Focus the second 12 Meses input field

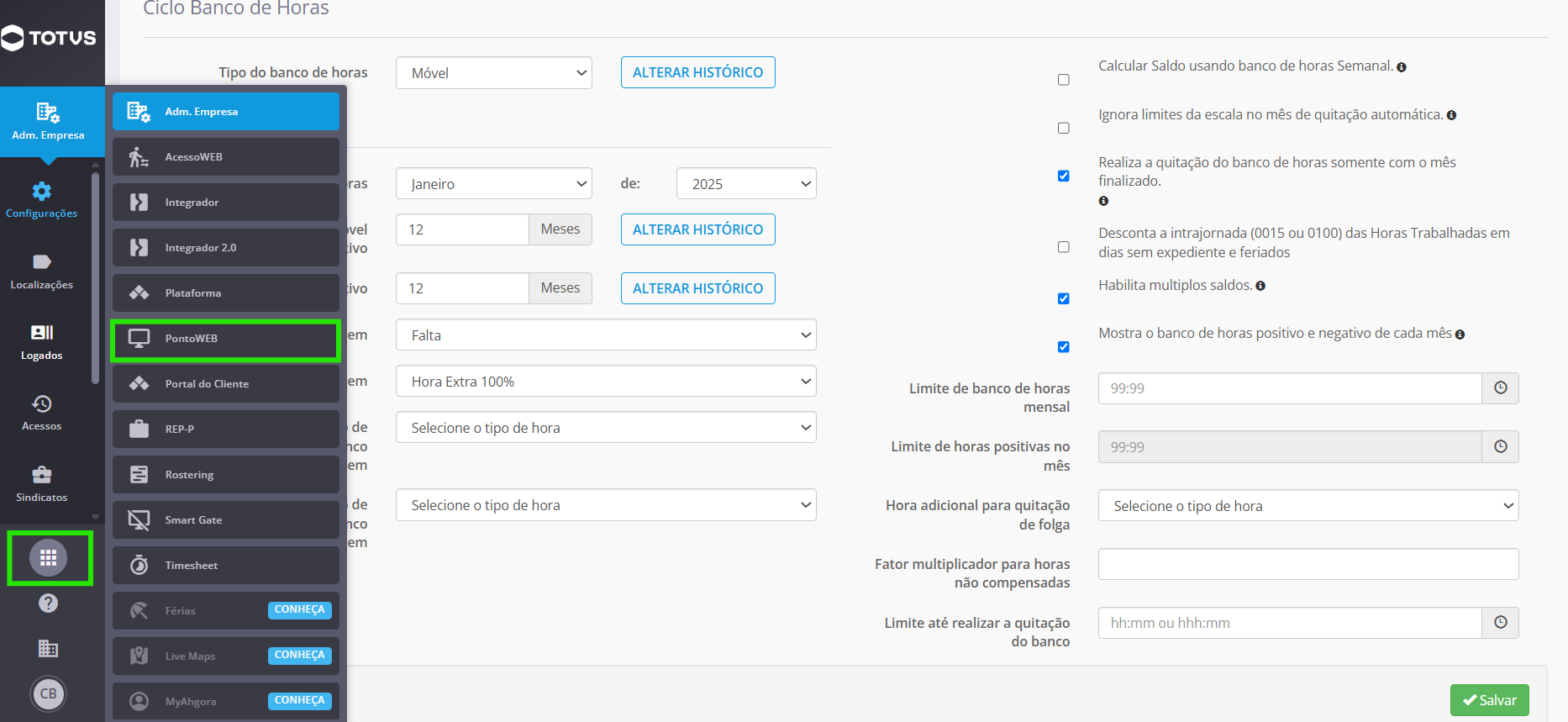point(462,288)
